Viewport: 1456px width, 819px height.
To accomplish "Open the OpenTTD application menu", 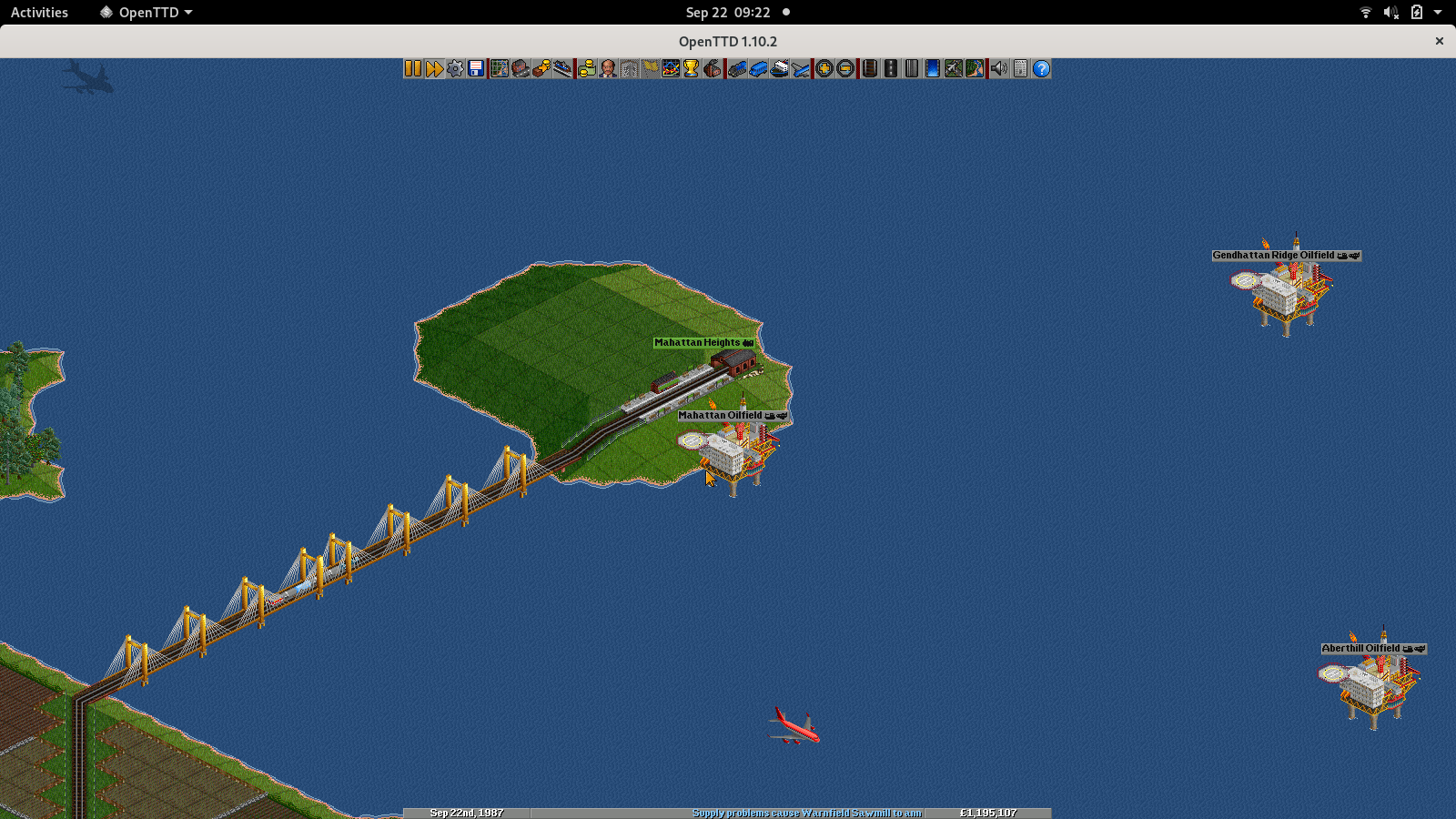I will coord(146,12).
